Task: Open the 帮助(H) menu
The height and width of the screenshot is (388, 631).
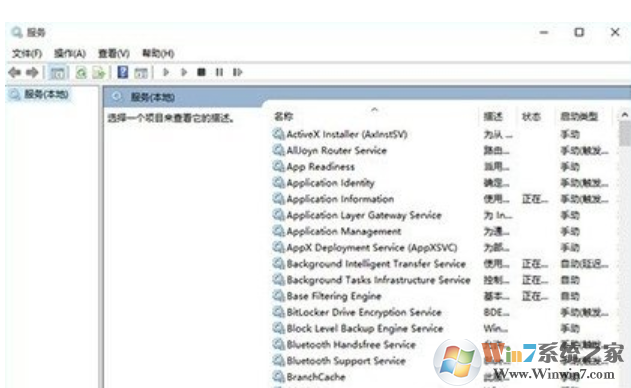Action: pos(158,53)
